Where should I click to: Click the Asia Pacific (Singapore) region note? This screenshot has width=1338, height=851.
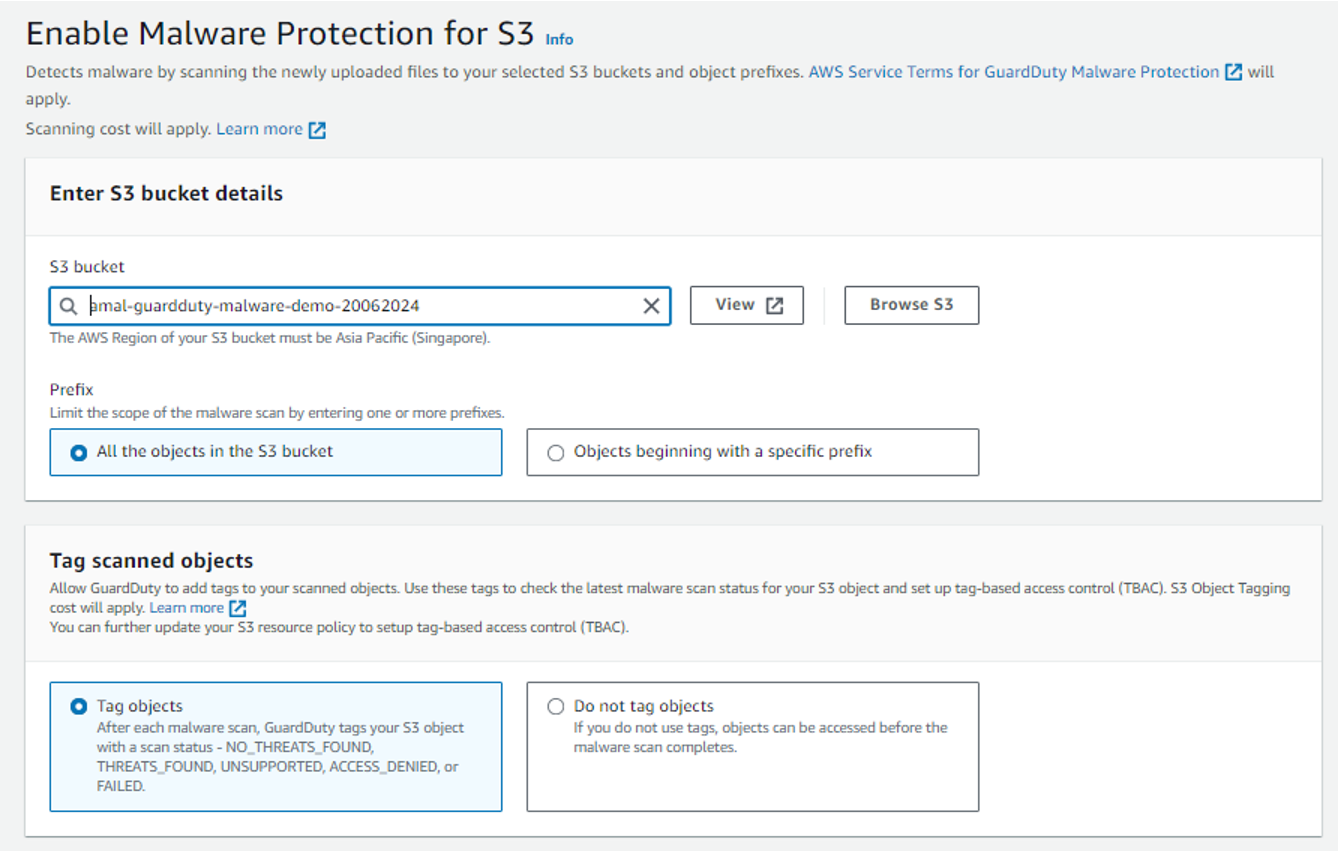[x=270, y=338]
